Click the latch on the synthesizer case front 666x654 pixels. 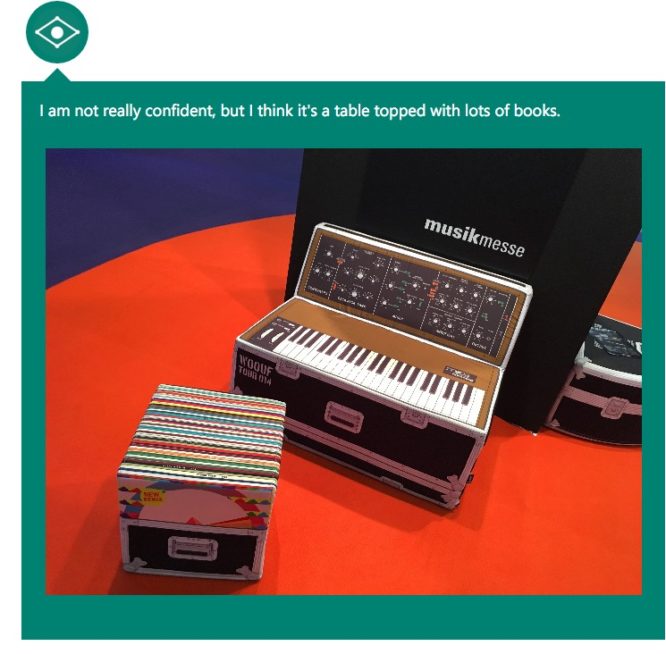[414, 418]
